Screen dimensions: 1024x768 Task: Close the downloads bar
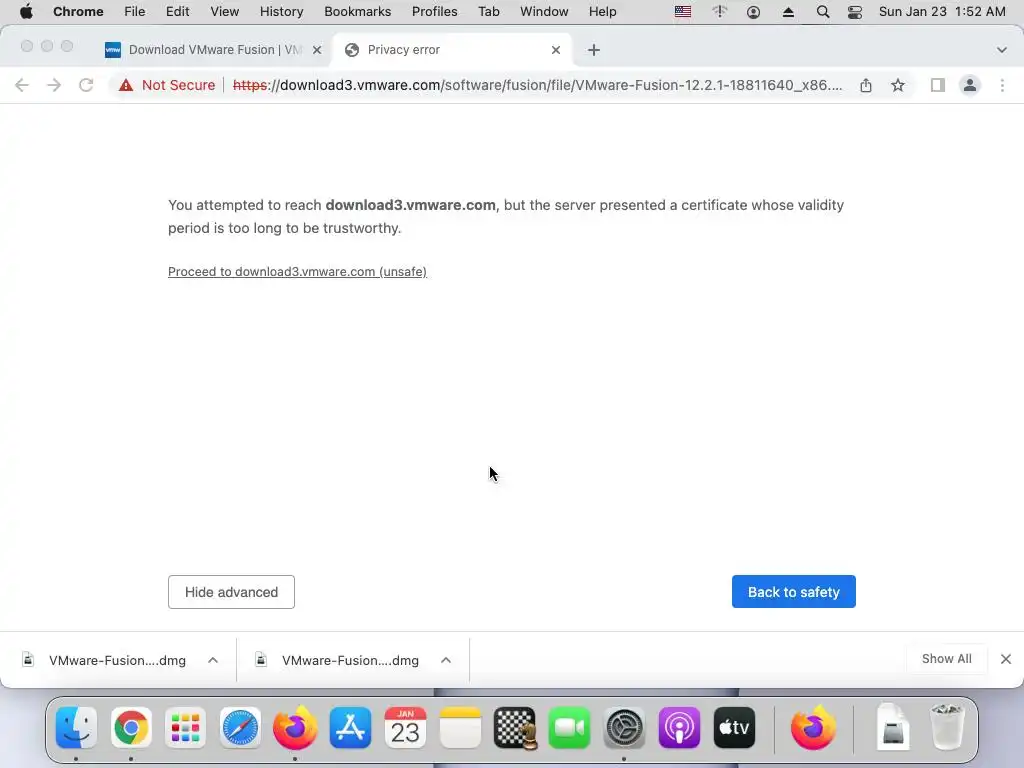point(1006,659)
